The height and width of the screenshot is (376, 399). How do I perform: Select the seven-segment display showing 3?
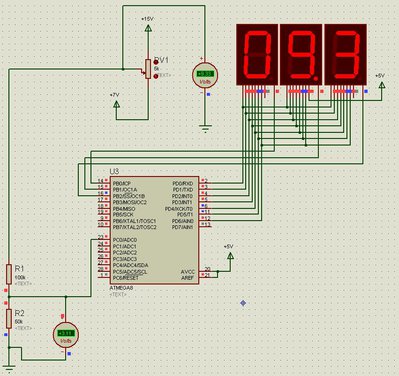pyautogui.click(x=345, y=54)
